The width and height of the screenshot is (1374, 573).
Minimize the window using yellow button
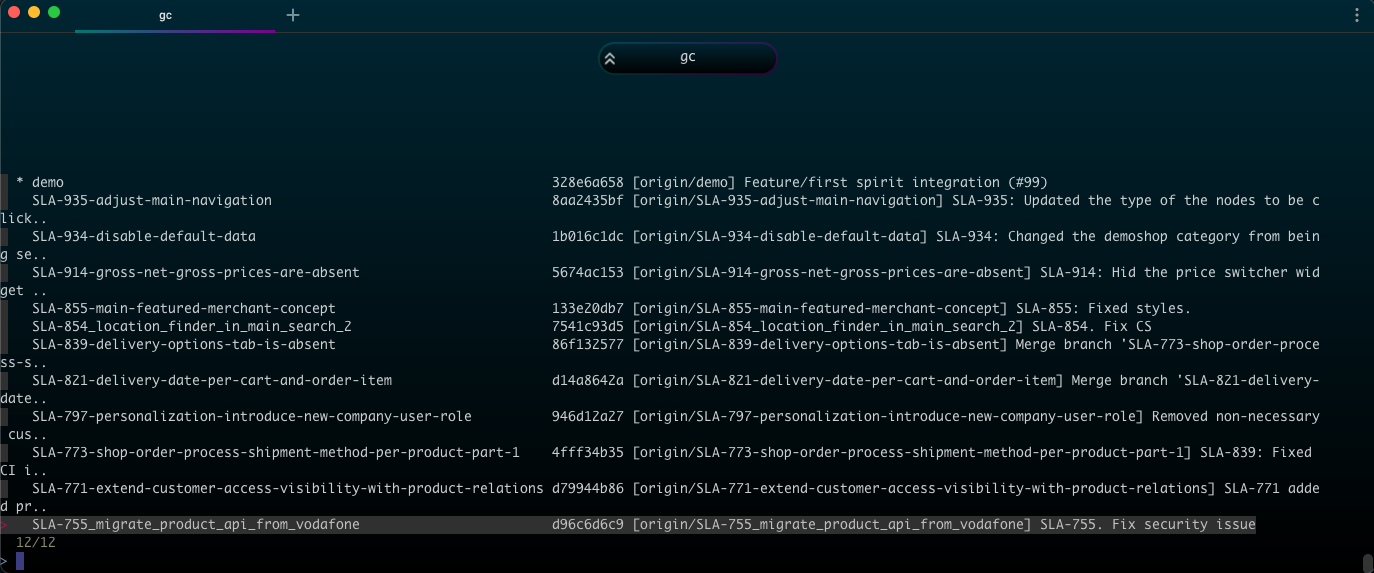tap(34, 13)
